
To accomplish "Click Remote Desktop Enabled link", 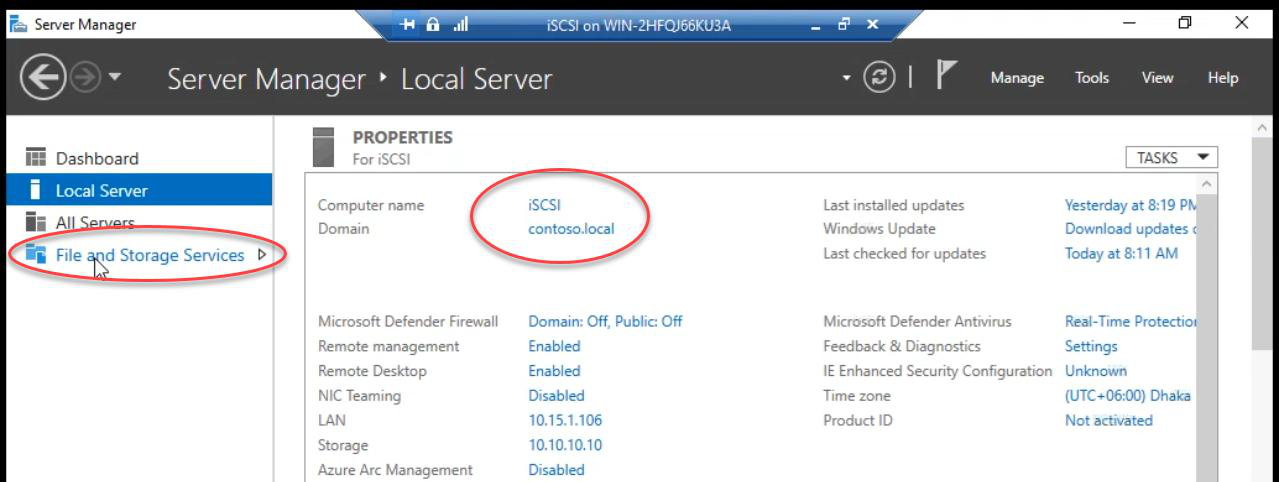I will pyautogui.click(x=554, y=371).
